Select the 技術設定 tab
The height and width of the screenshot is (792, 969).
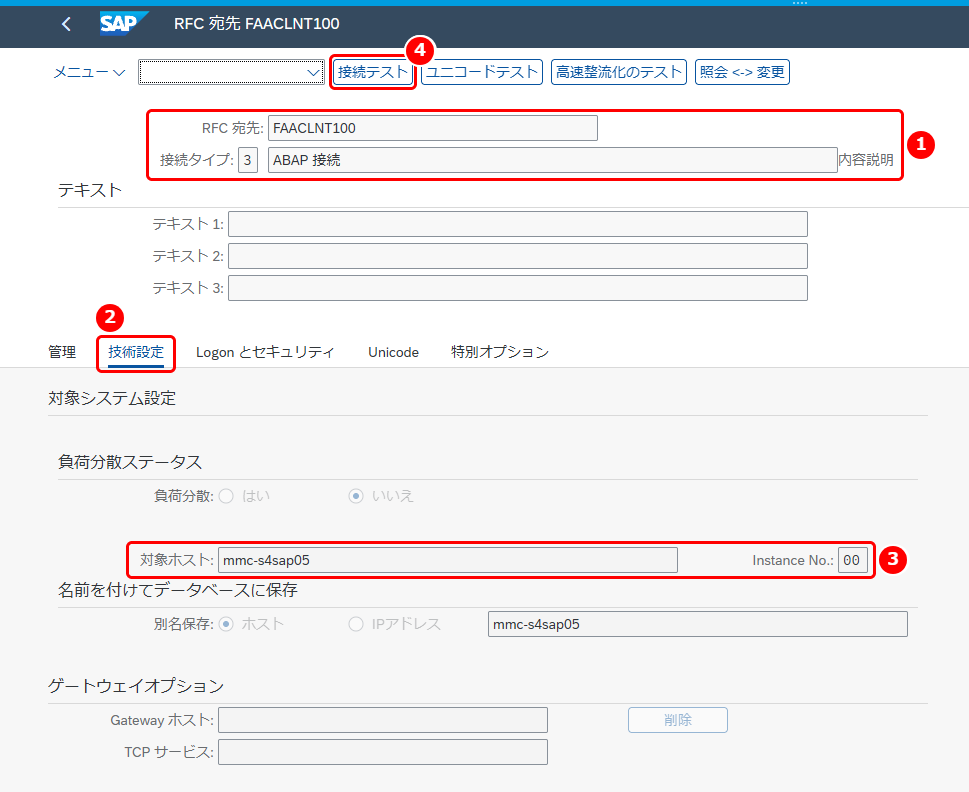click(136, 352)
